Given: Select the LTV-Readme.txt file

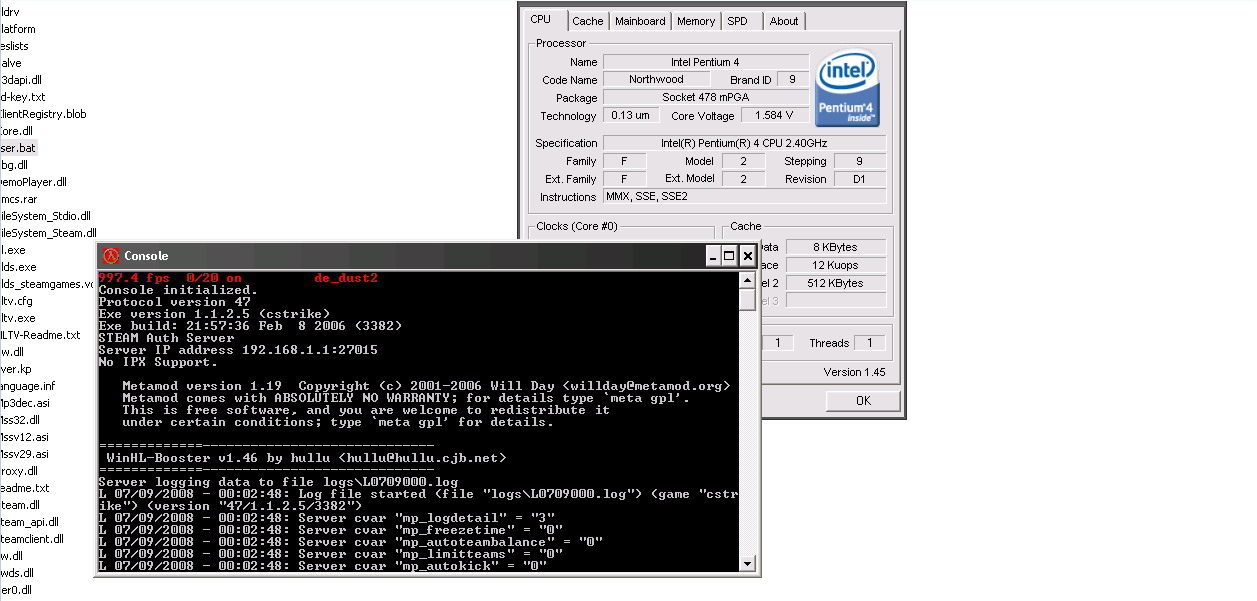Looking at the screenshot, I should 40,335.
